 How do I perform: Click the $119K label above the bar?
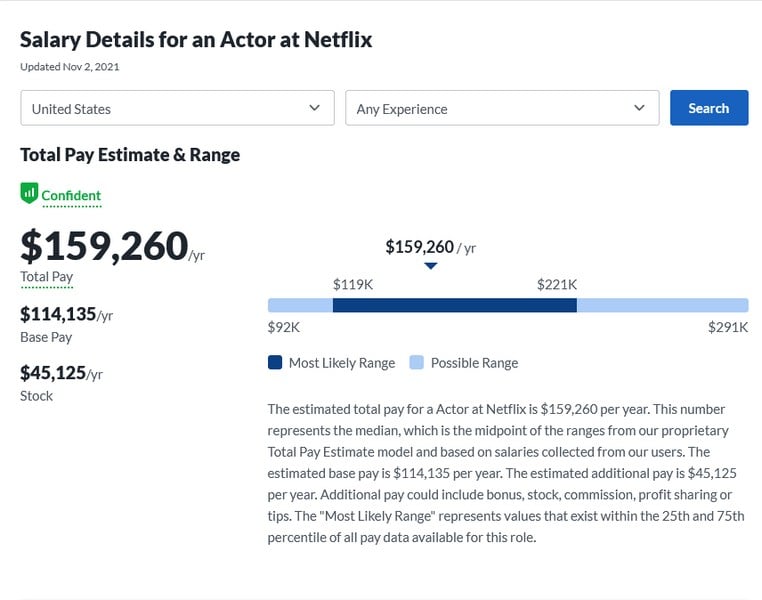click(352, 285)
